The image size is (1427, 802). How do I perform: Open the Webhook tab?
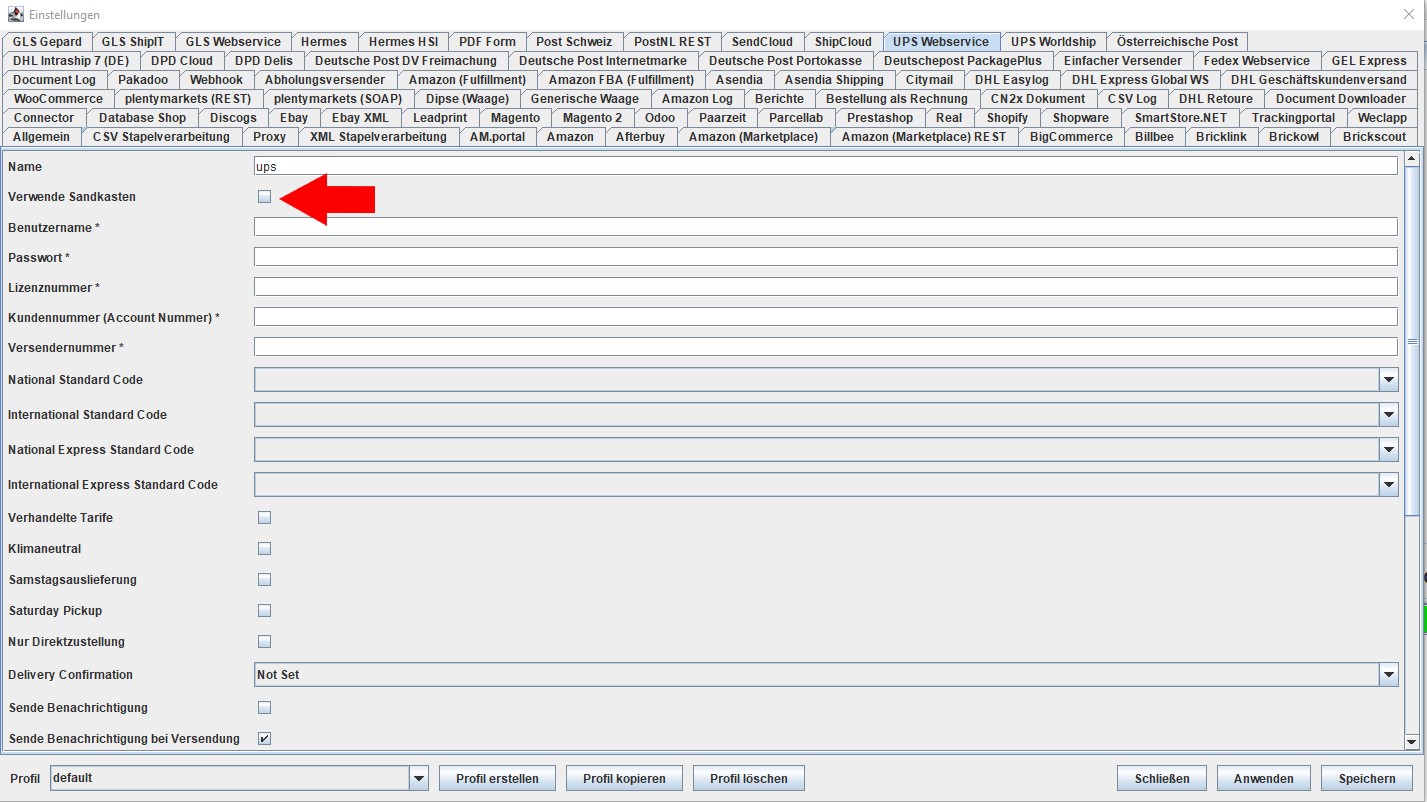pyautogui.click(x=216, y=80)
